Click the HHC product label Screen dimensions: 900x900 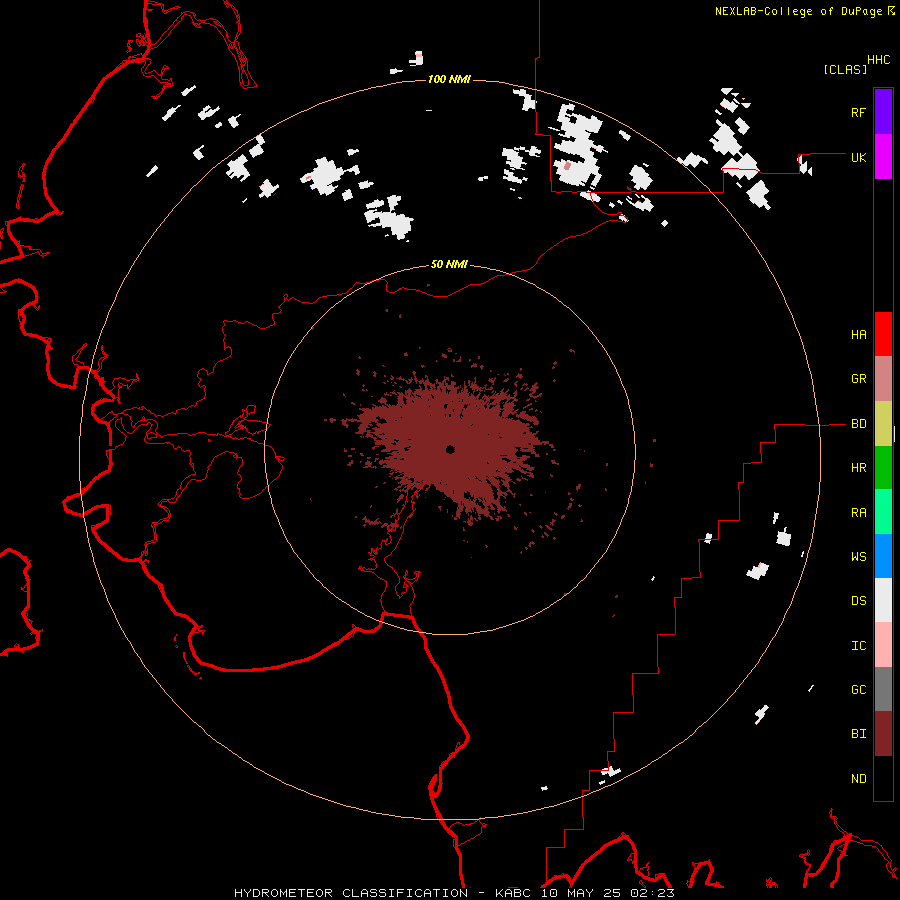[878, 60]
